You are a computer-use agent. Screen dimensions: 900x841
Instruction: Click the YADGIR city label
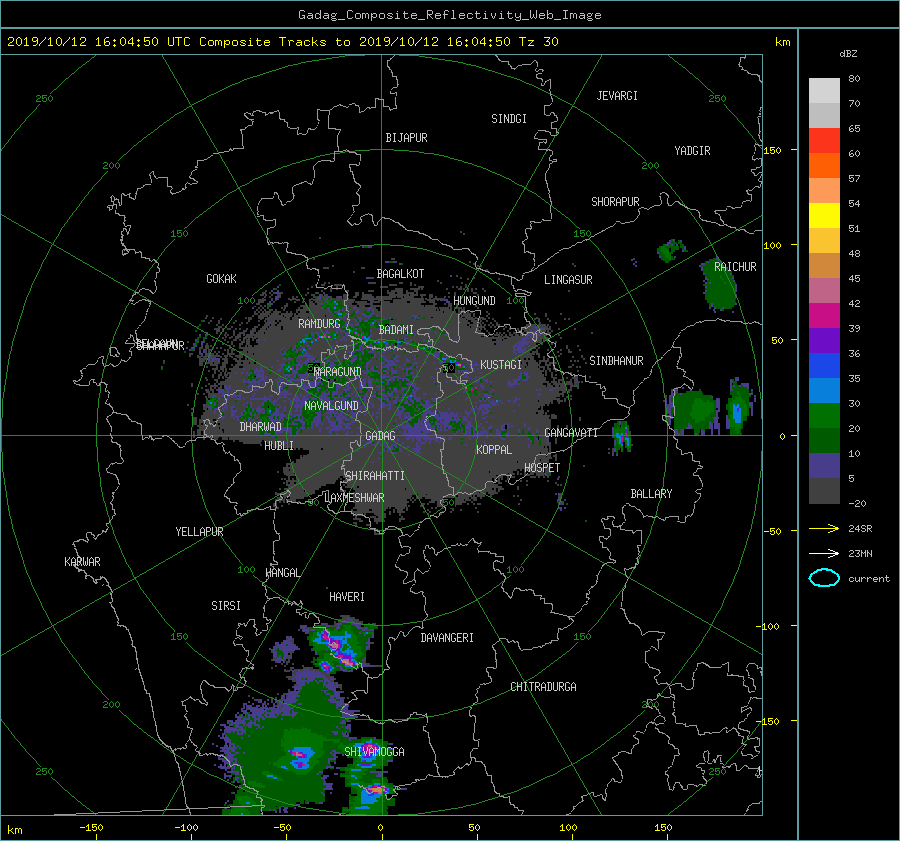coord(692,151)
